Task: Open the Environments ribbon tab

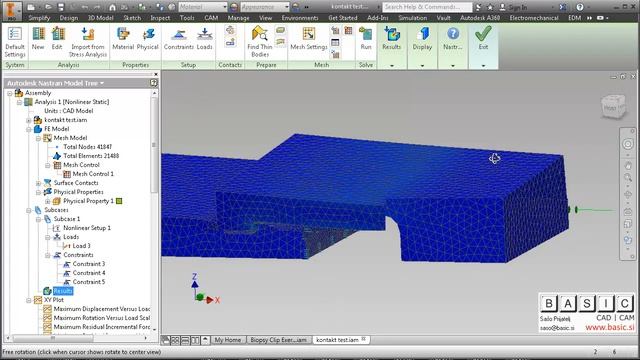Action: (x=300, y=18)
